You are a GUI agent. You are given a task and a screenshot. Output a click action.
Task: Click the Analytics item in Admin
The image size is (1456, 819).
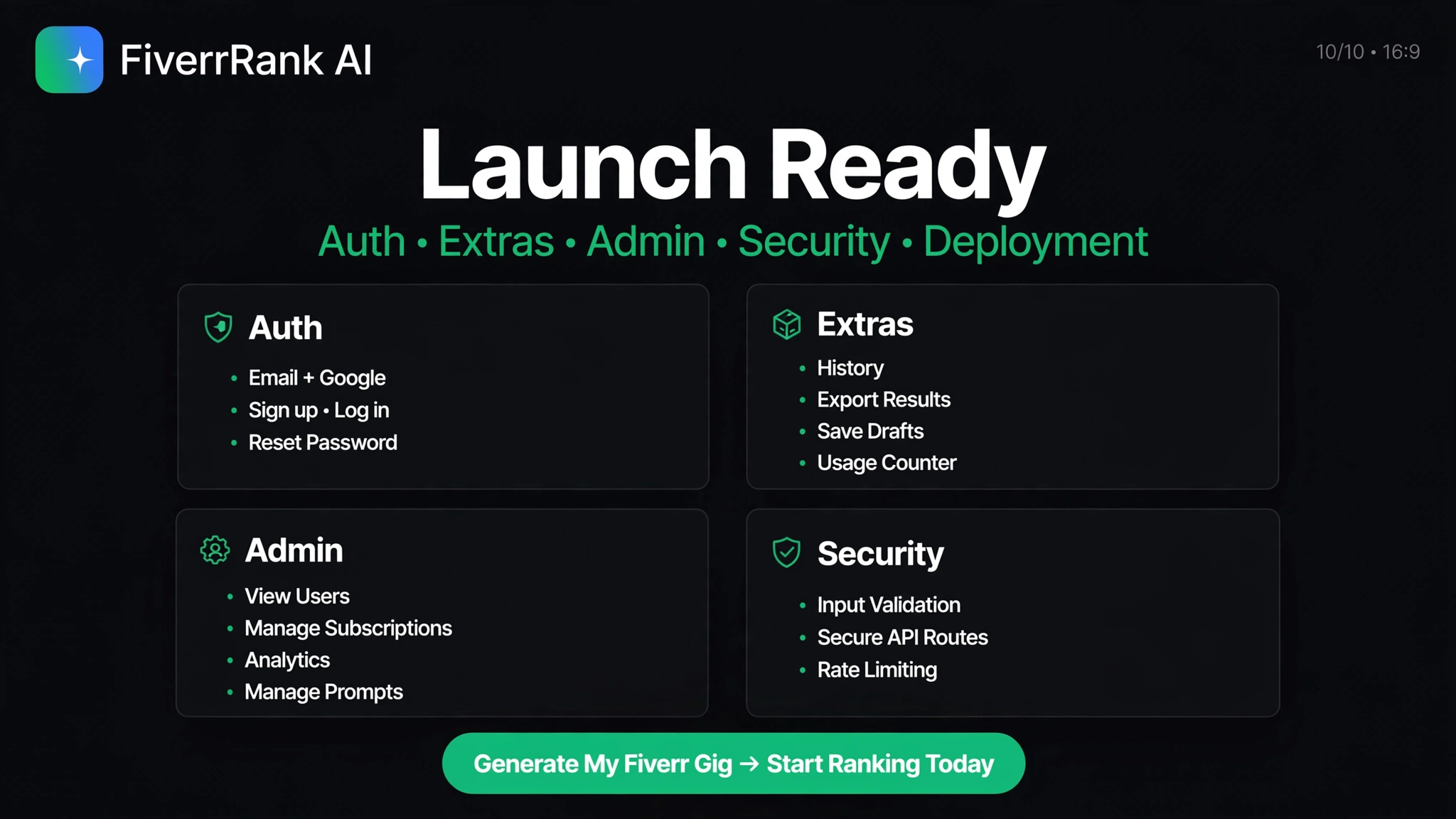(287, 660)
